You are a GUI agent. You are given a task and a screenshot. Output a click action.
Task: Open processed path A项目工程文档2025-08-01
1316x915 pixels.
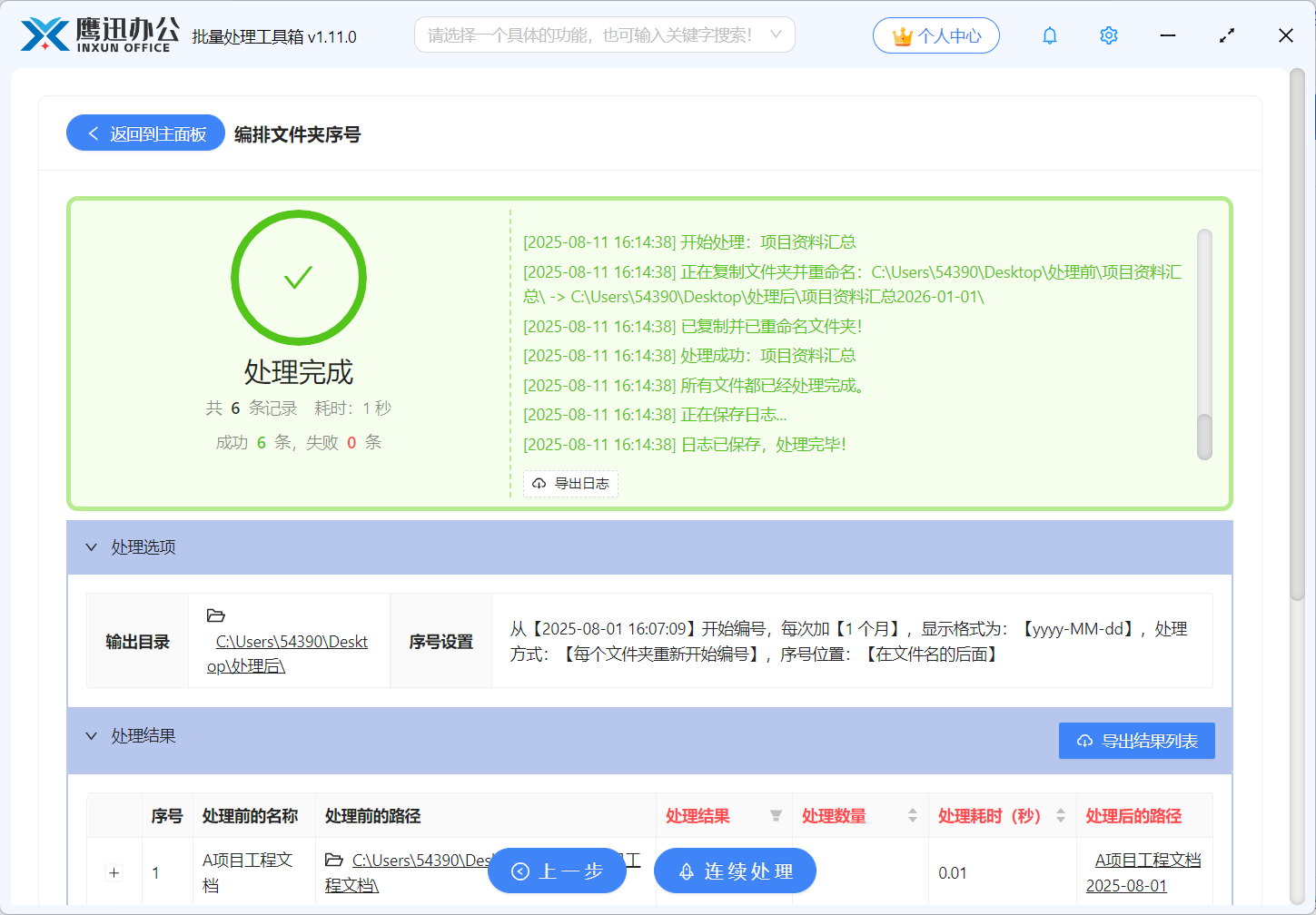coord(1143,872)
